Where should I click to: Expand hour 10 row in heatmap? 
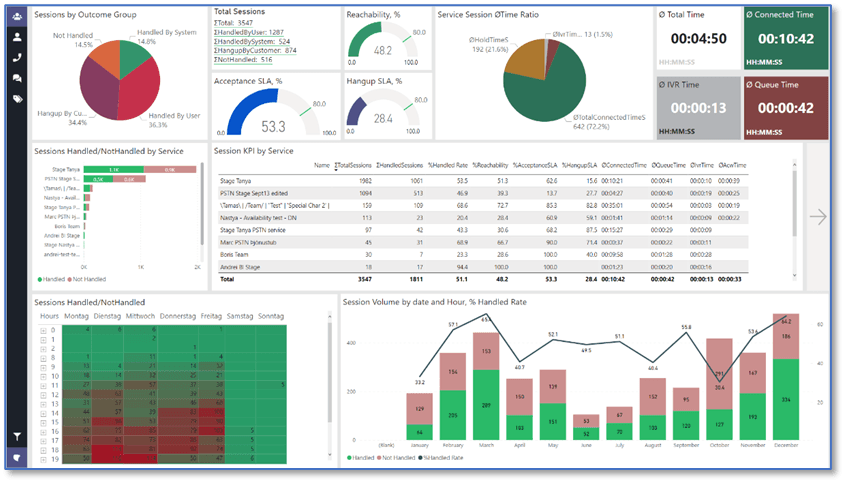[43, 376]
